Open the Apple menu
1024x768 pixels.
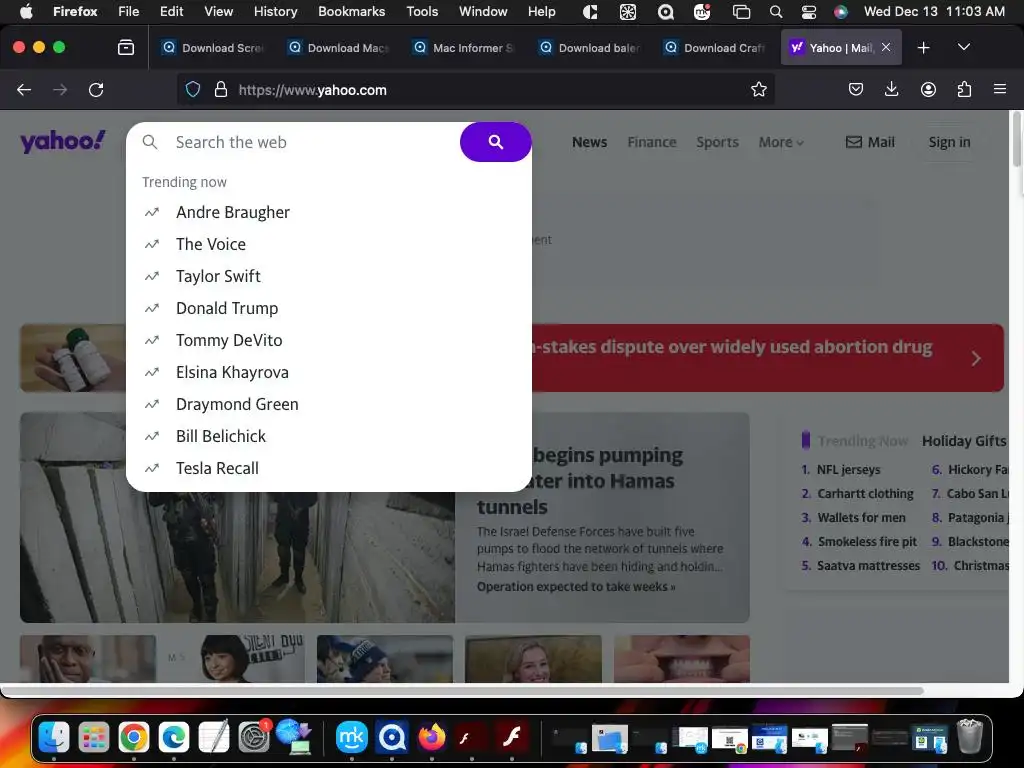pos(26,11)
